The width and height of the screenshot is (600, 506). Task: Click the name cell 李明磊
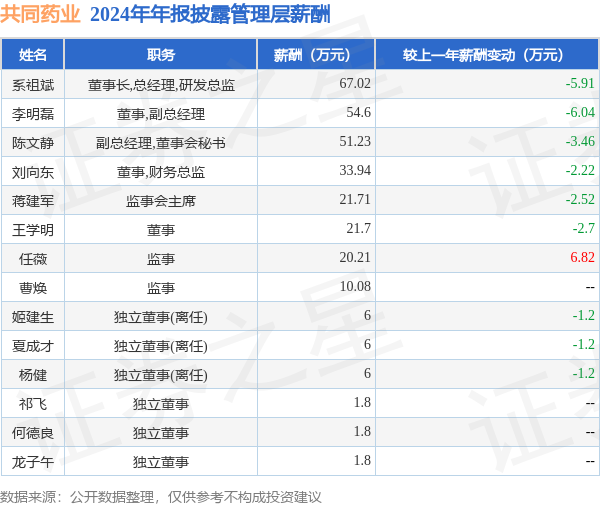(33, 114)
